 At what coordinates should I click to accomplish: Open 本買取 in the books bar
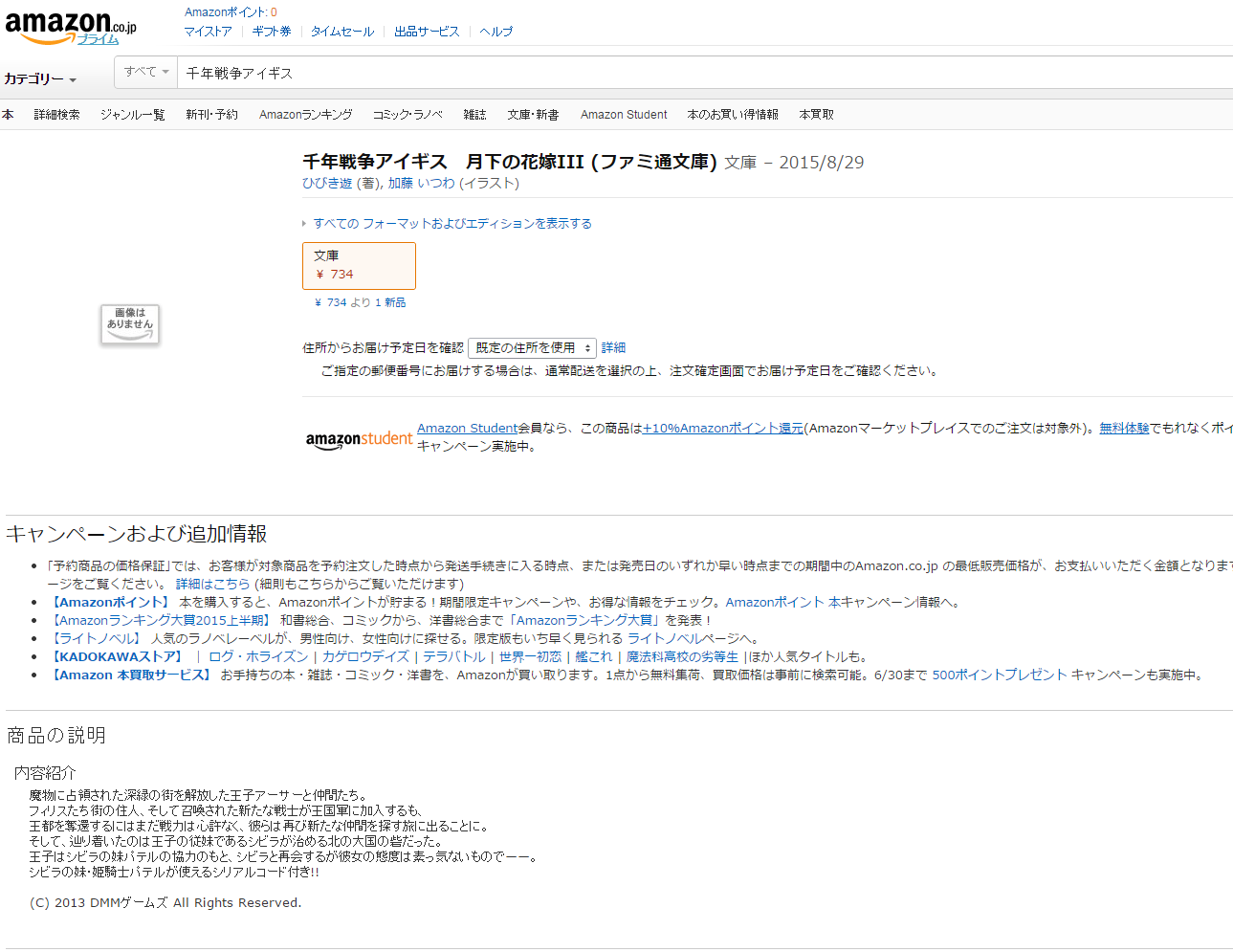tap(817, 115)
